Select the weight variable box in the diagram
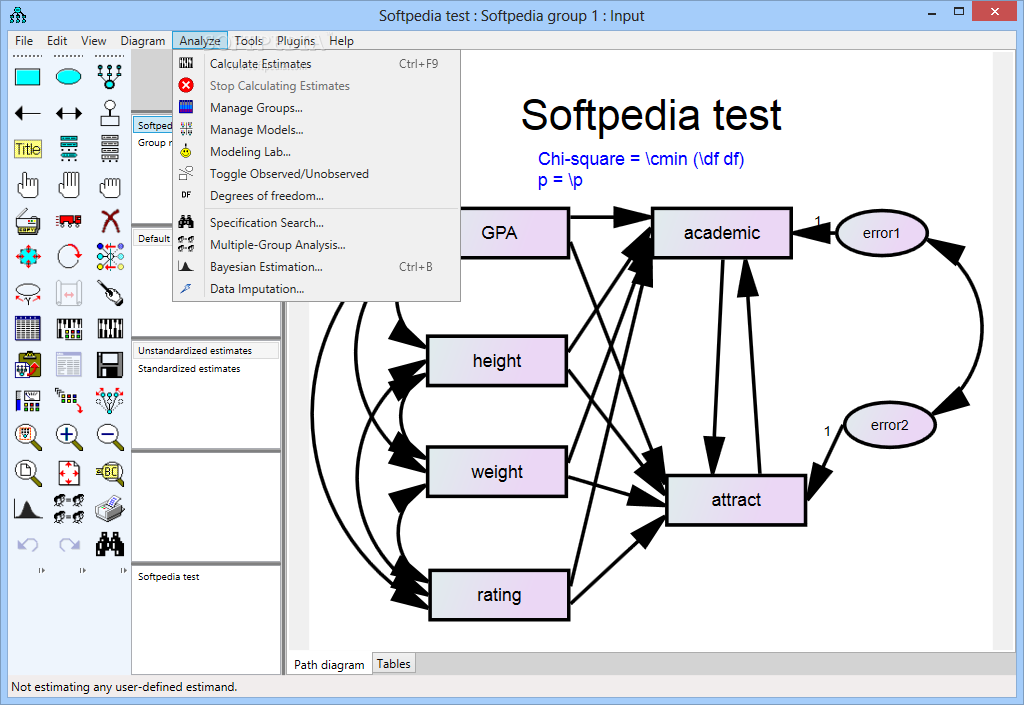The height and width of the screenshot is (705, 1024). click(x=497, y=472)
